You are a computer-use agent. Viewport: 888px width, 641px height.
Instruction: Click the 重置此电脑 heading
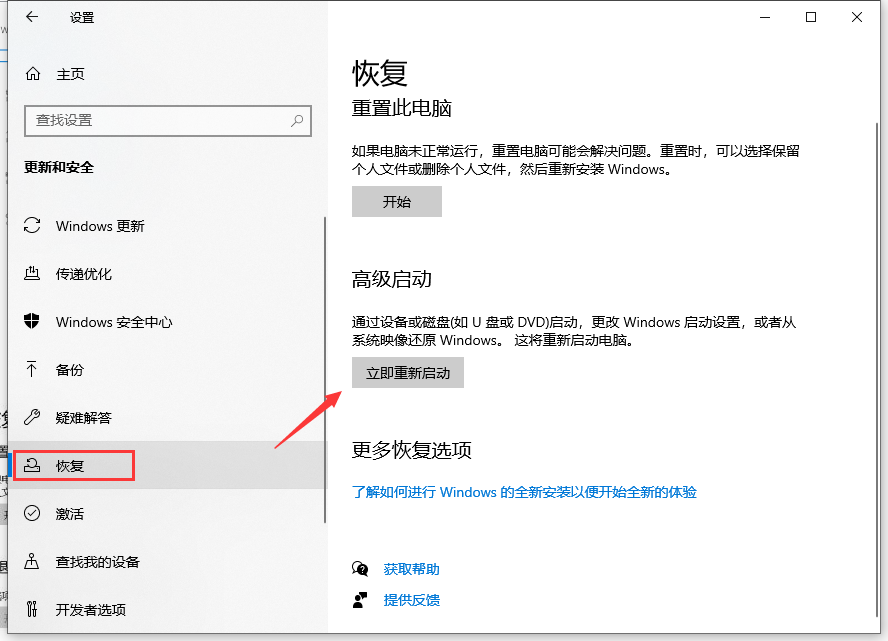coord(401,108)
